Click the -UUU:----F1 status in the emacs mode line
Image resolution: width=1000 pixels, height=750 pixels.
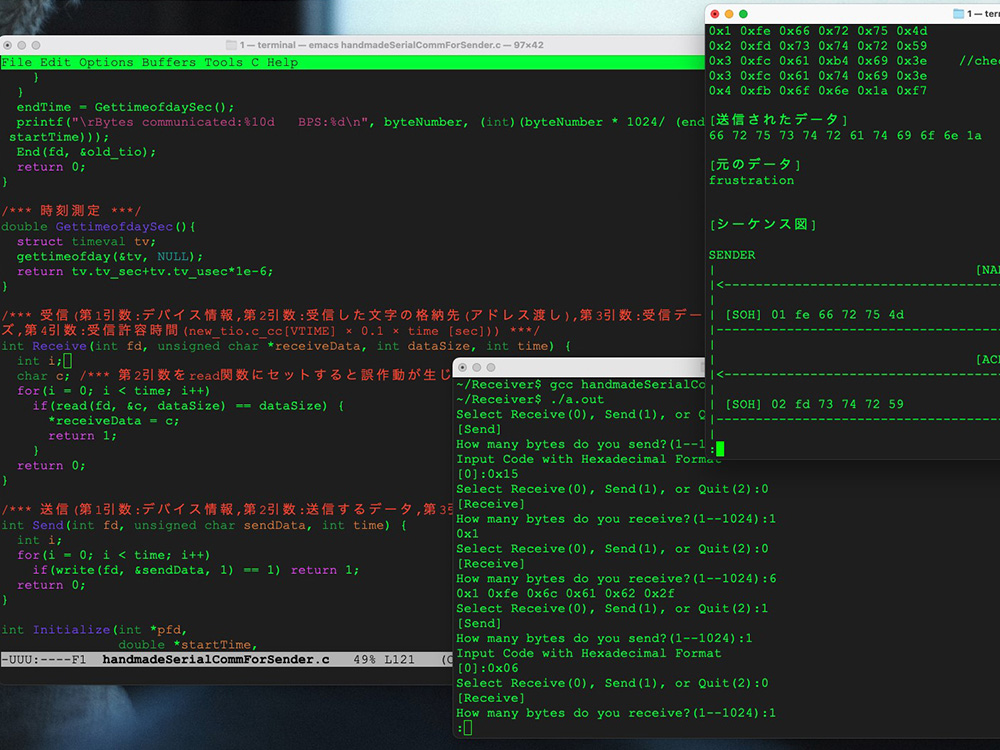point(45,659)
